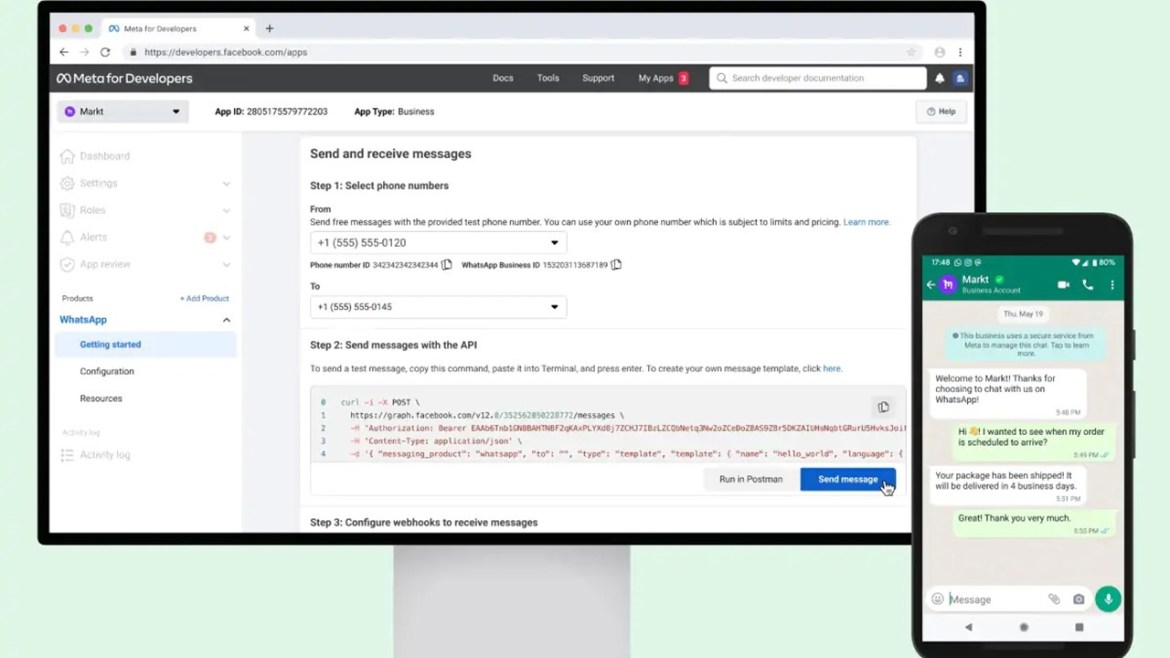Open account avatar in header
The width and height of the screenshot is (1170, 658).
coord(960,78)
